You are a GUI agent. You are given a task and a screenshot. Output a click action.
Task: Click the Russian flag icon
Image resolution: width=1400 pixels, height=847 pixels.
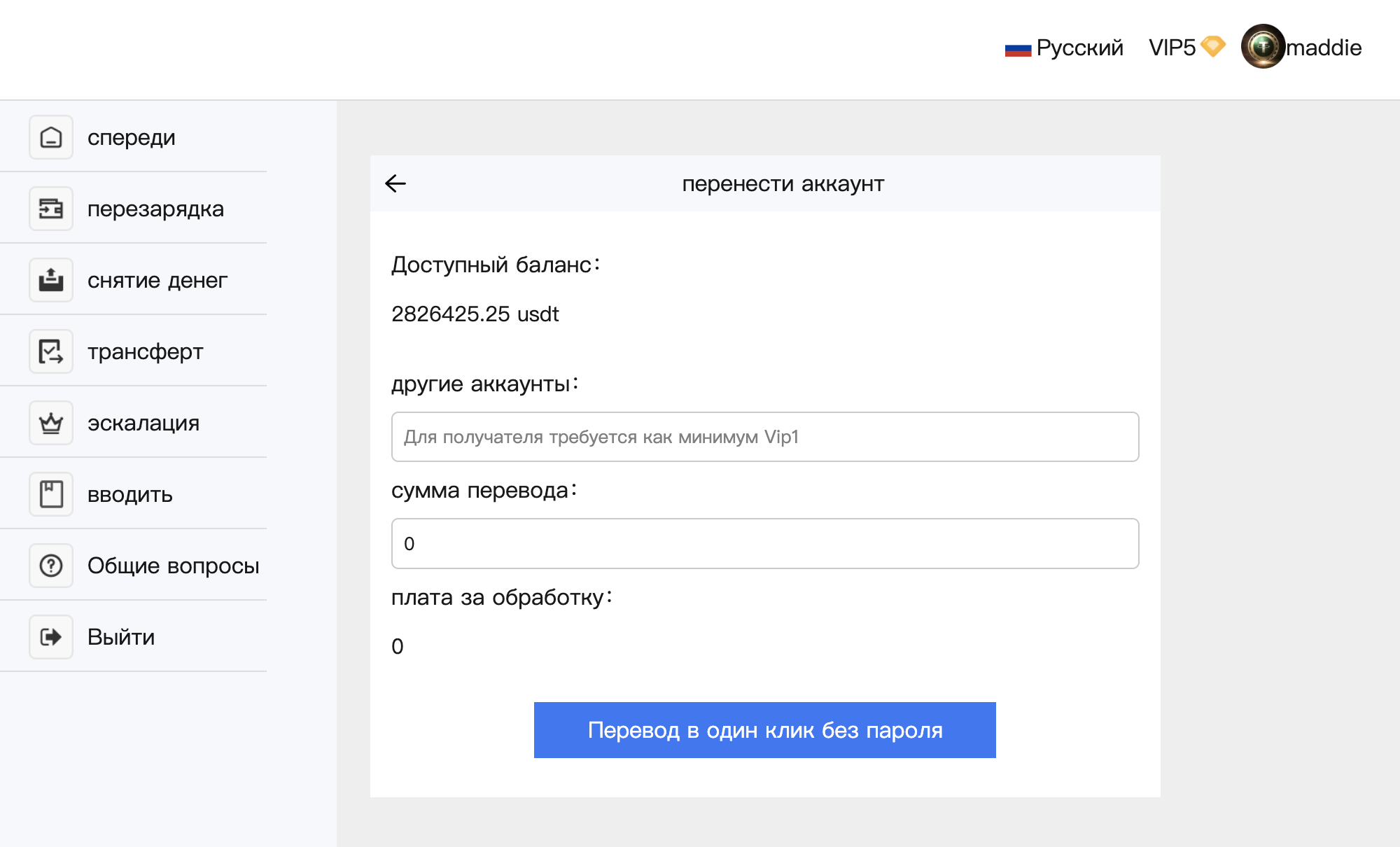pyautogui.click(x=1018, y=49)
